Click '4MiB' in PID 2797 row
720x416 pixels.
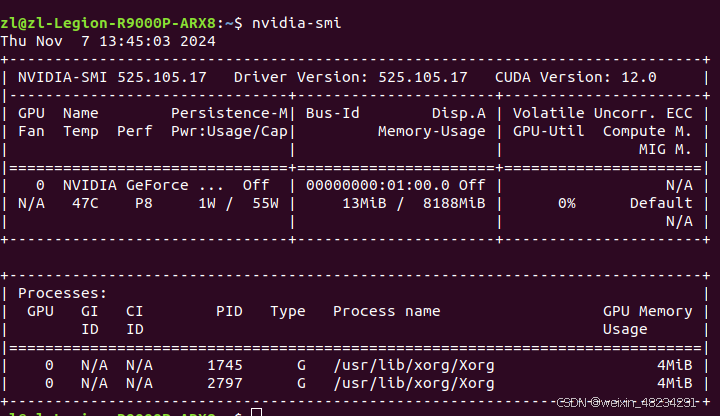pos(675,383)
